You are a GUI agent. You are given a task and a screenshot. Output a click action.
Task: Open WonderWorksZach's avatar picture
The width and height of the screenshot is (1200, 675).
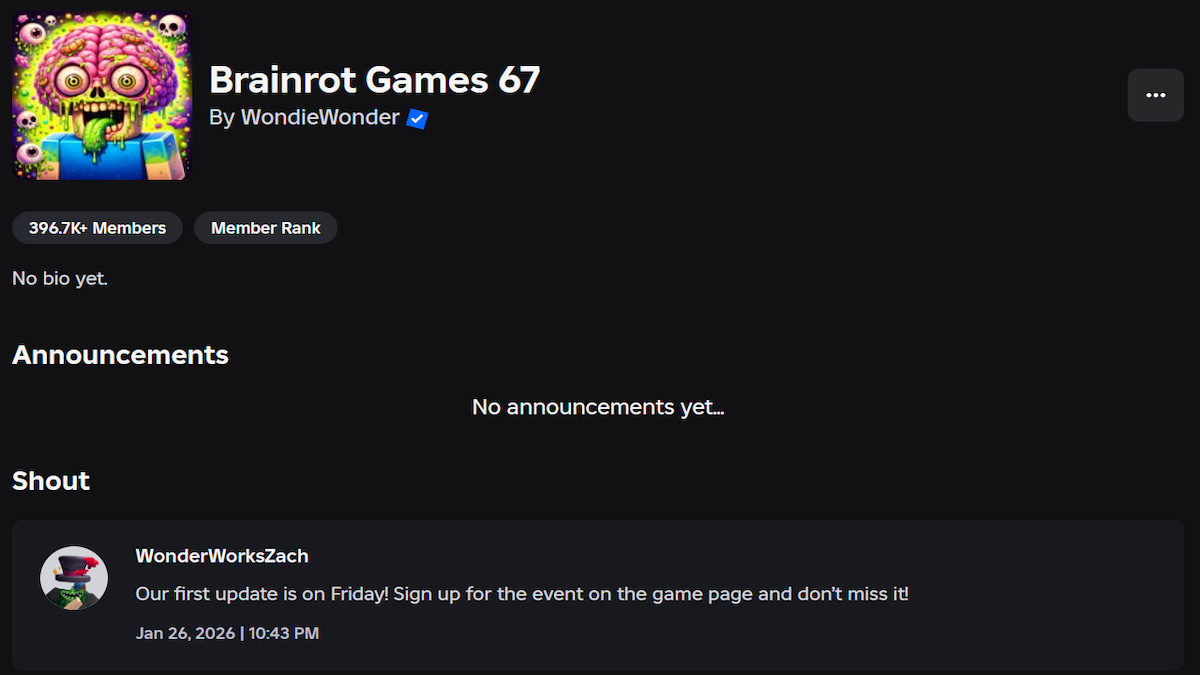(74, 579)
